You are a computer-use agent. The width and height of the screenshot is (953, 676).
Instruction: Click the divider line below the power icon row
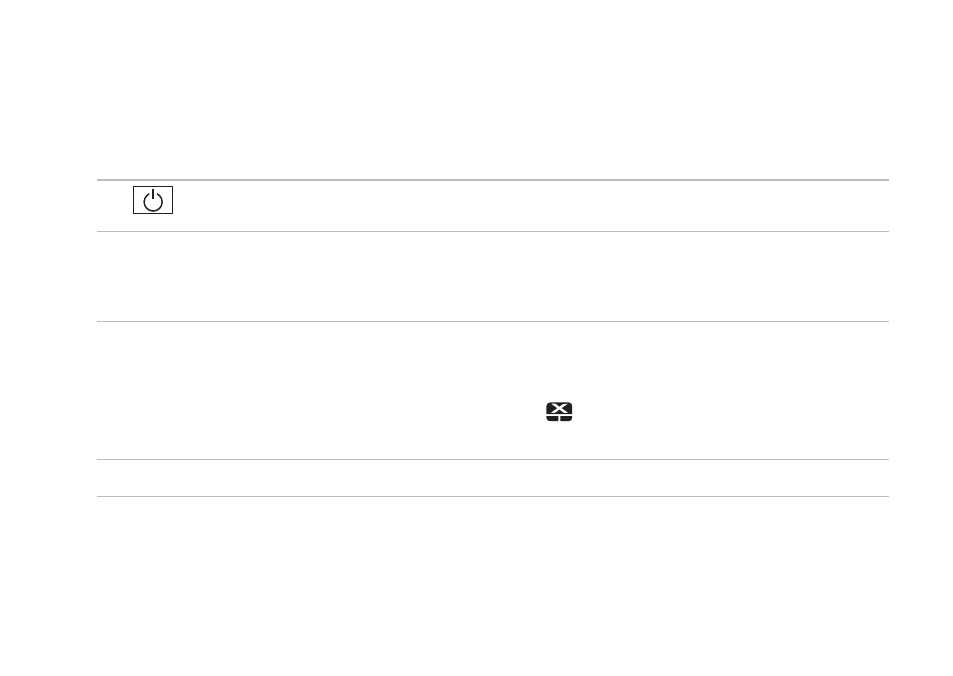pyautogui.click(x=493, y=232)
